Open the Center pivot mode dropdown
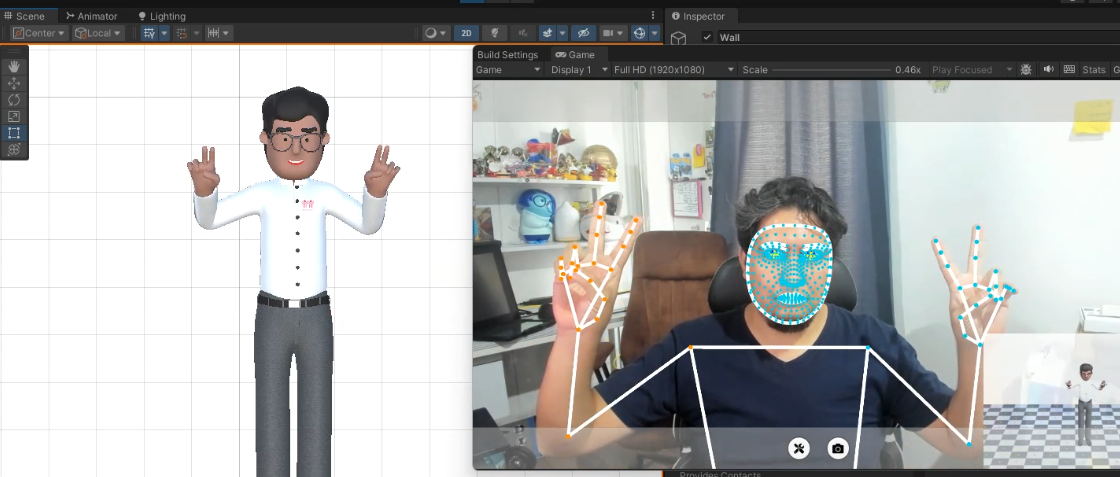This screenshot has width=1120, height=477. coord(39,33)
